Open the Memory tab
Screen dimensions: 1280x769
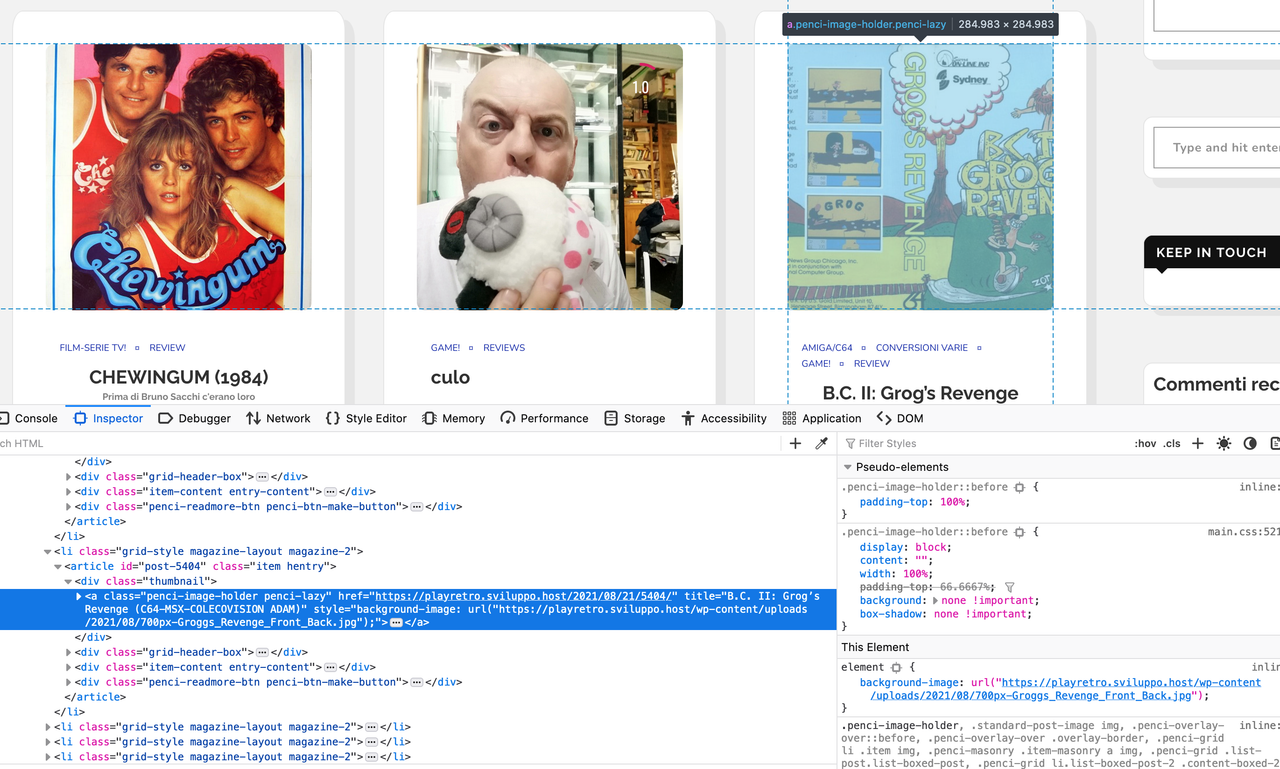pyautogui.click(x=454, y=418)
